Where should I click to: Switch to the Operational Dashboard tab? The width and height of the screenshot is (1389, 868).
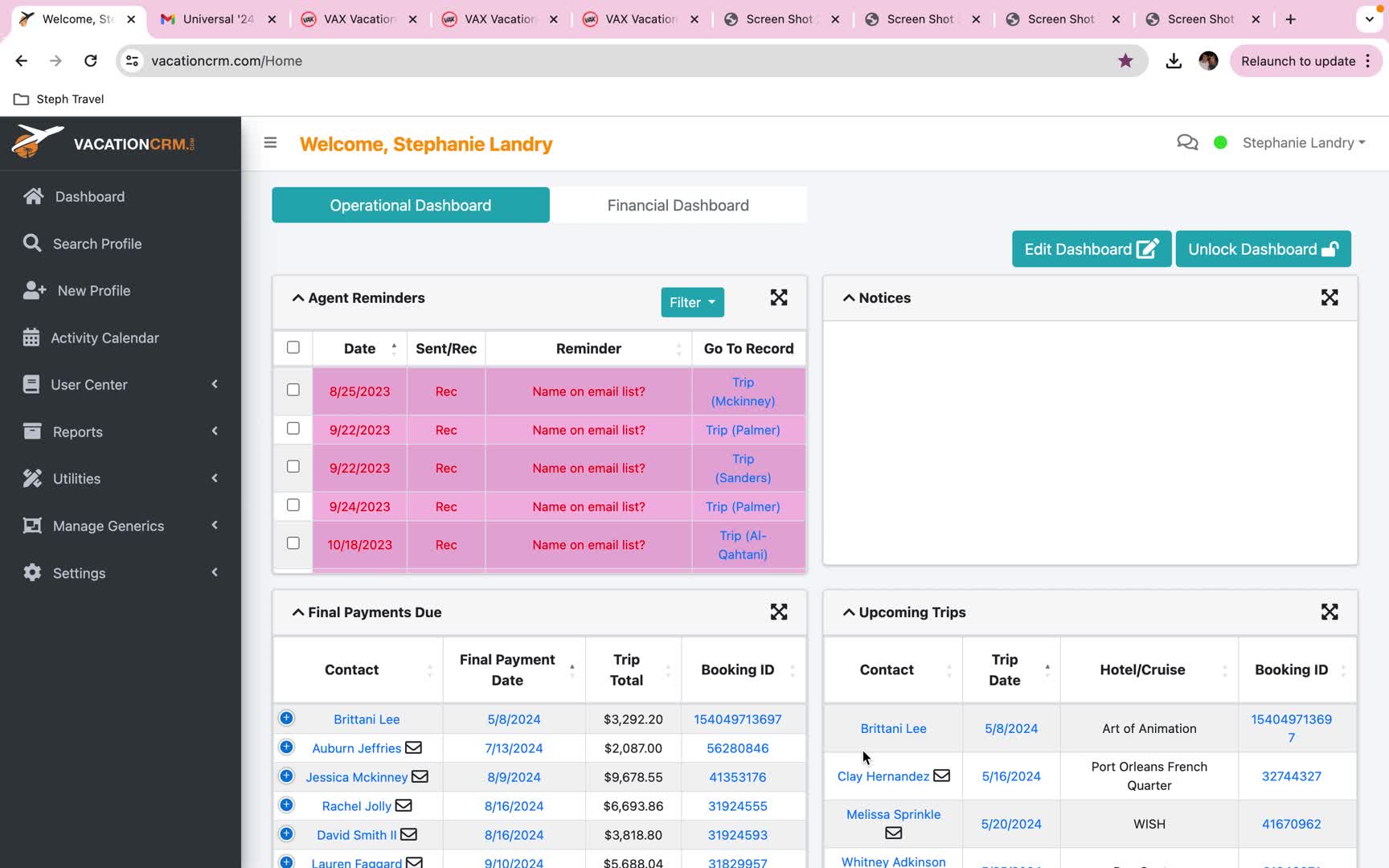pyautogui.click(x=411, y=205)
